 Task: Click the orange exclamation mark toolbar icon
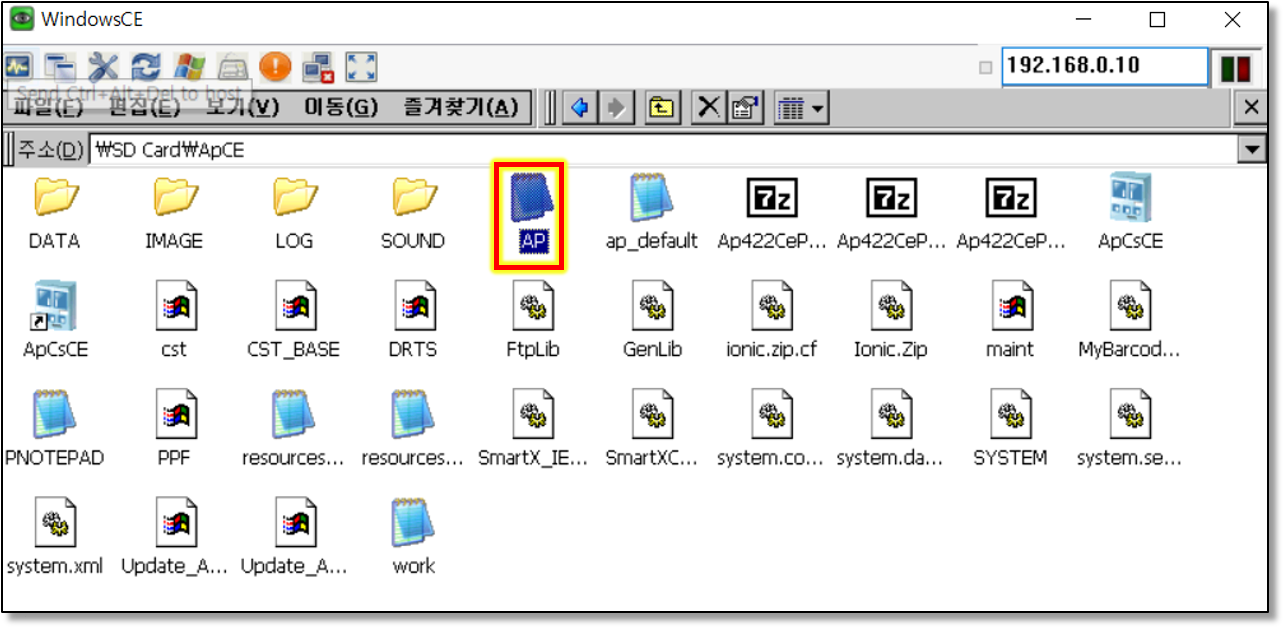click(x=275, y=67)
